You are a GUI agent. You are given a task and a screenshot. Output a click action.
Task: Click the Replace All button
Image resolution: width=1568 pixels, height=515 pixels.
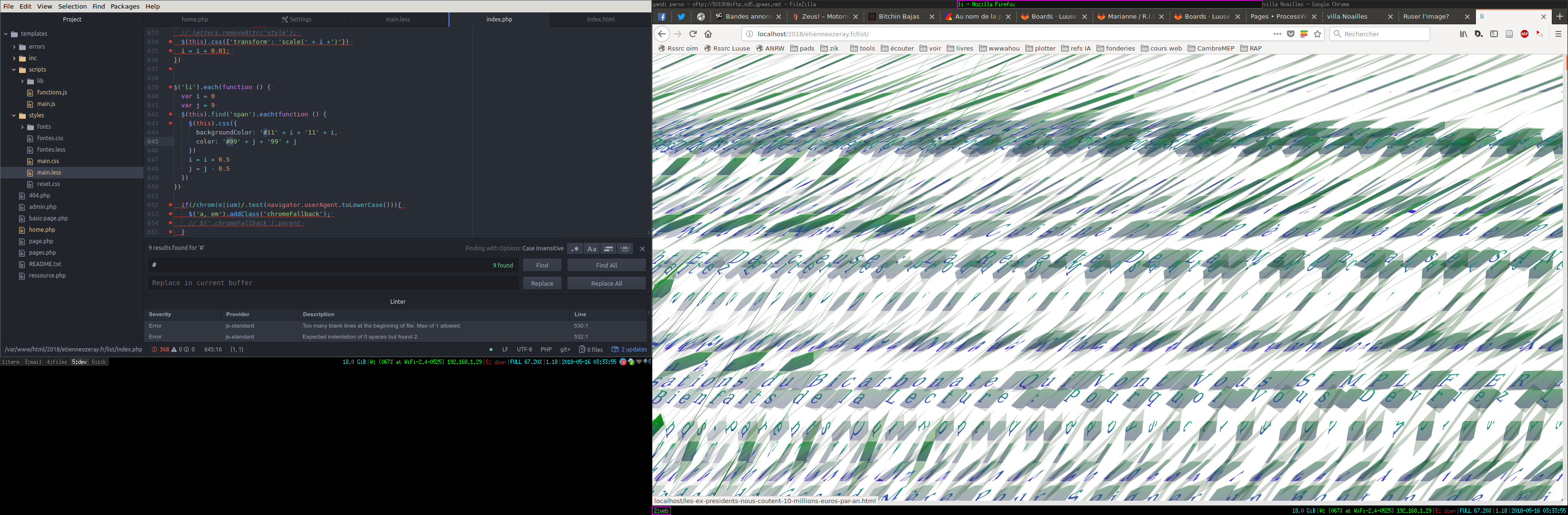[606, 283]
